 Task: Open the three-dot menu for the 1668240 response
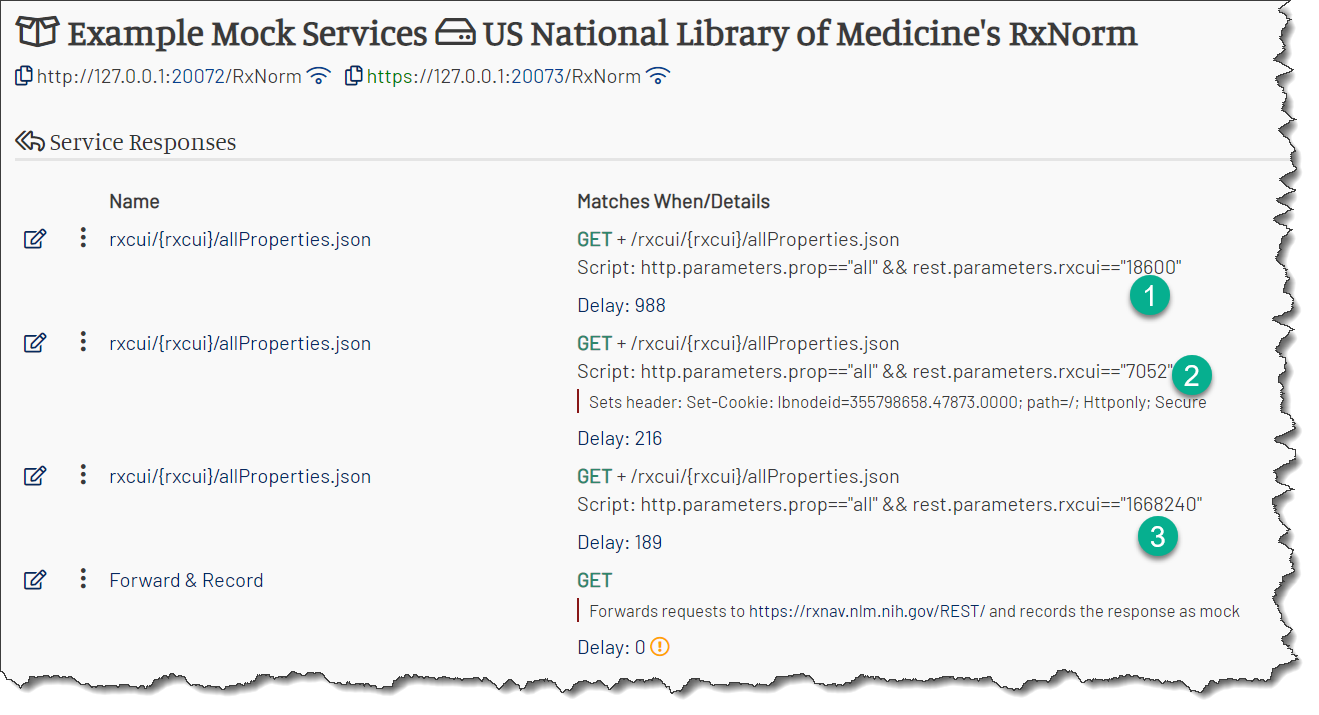(x=83, y=475)
